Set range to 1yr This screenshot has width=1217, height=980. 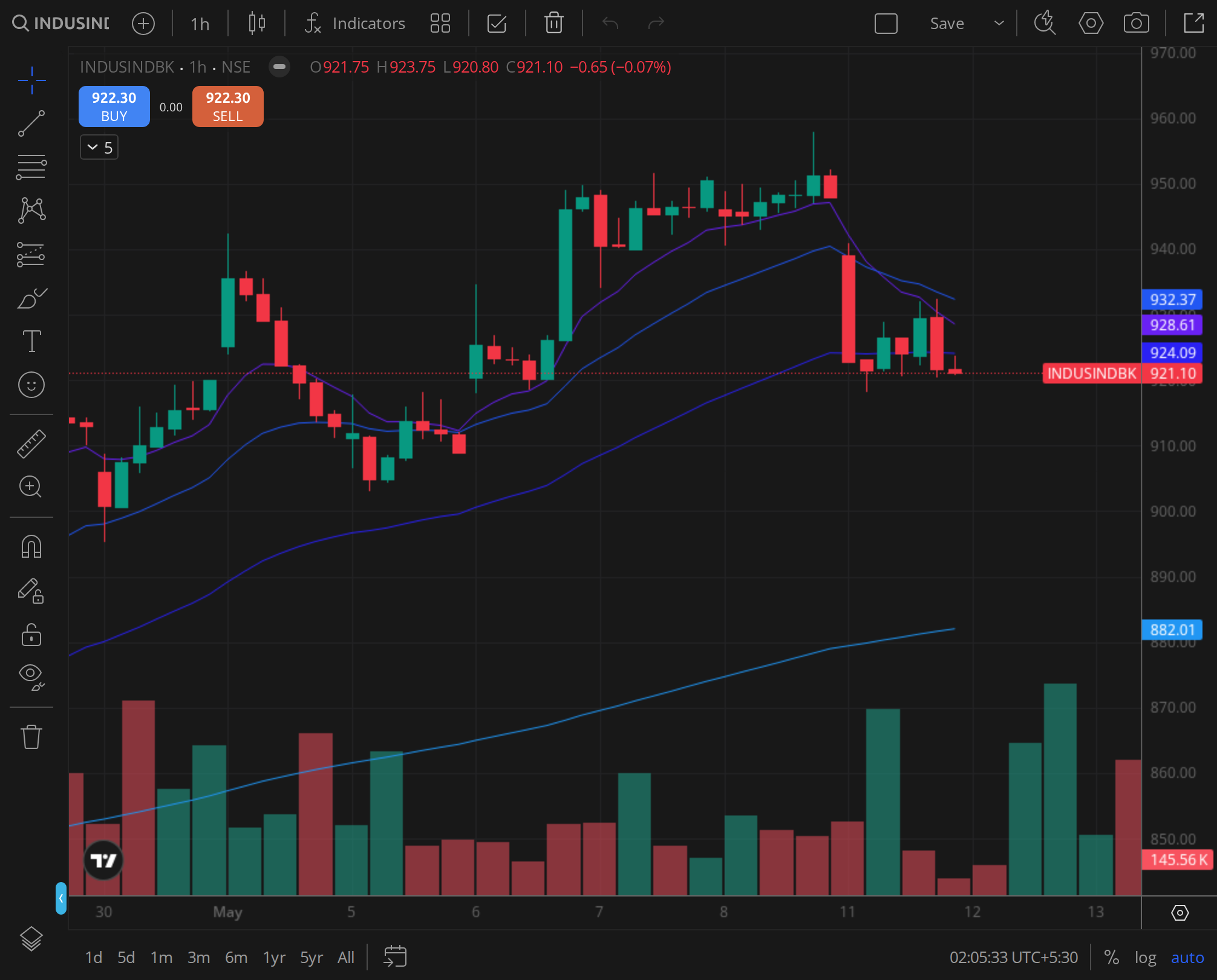tap(274, 958)
